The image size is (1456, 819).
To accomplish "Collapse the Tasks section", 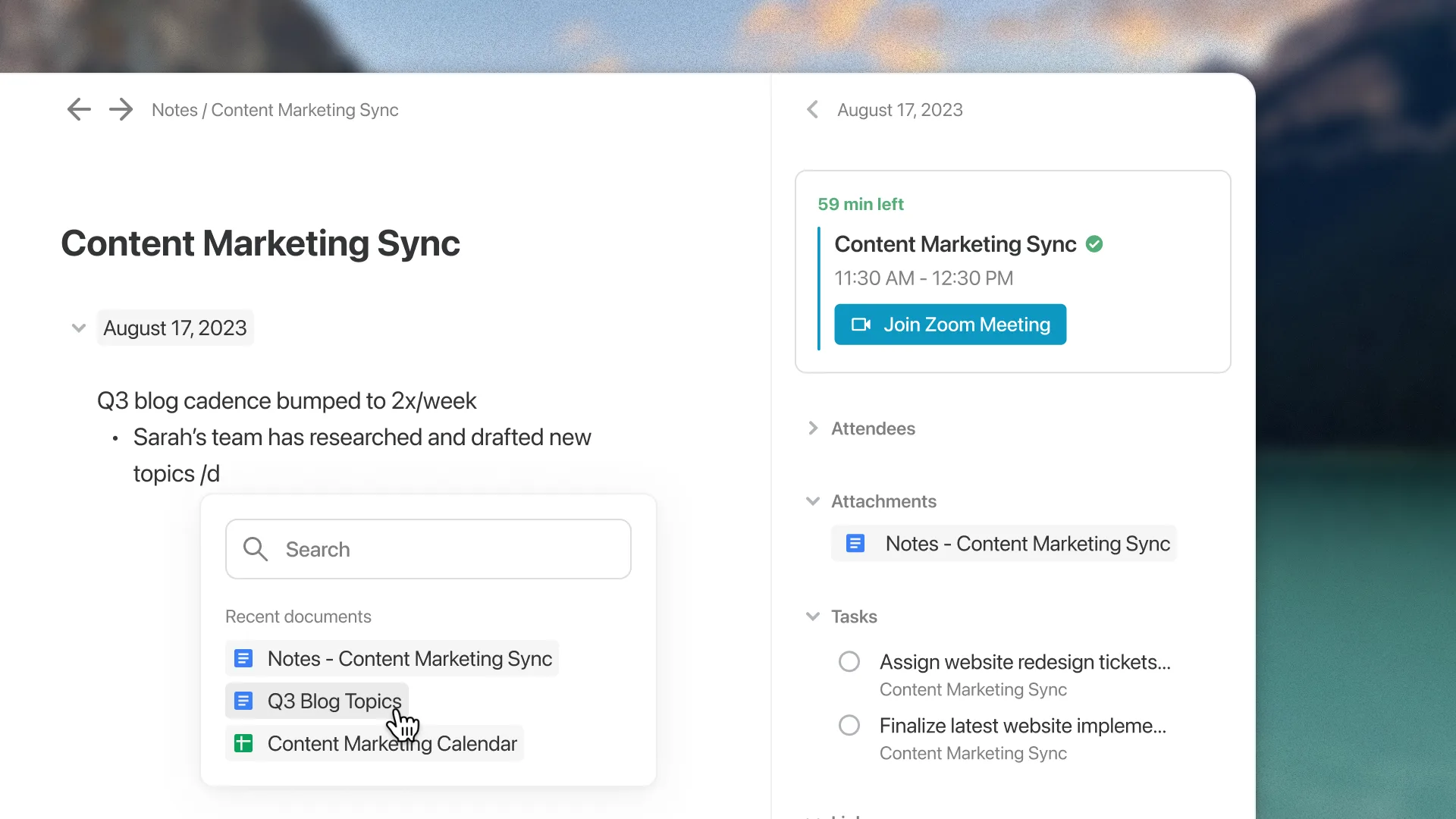I will [x=813, y=617].
